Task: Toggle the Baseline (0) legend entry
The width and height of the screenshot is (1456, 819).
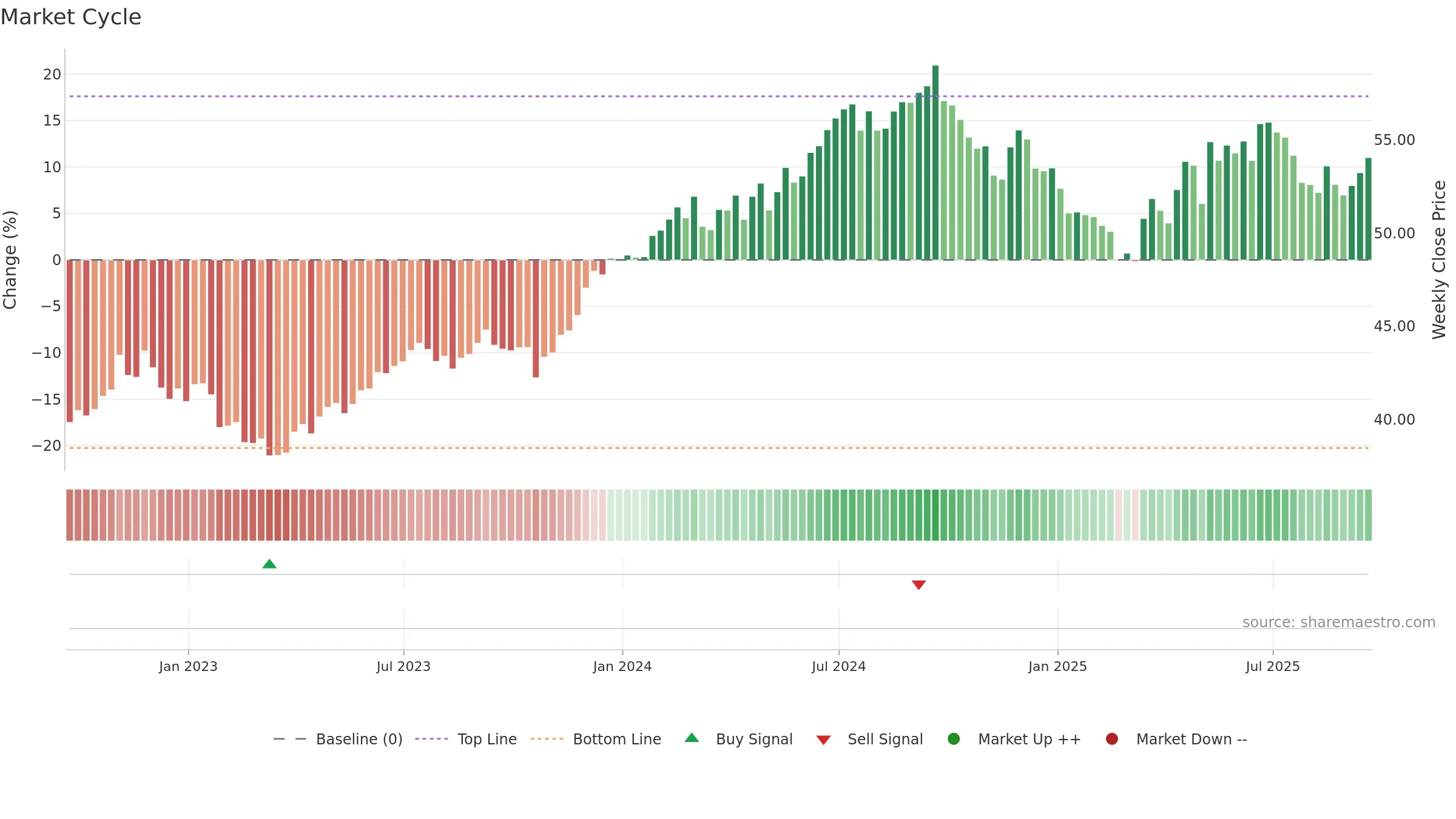Action: (338, 740)
